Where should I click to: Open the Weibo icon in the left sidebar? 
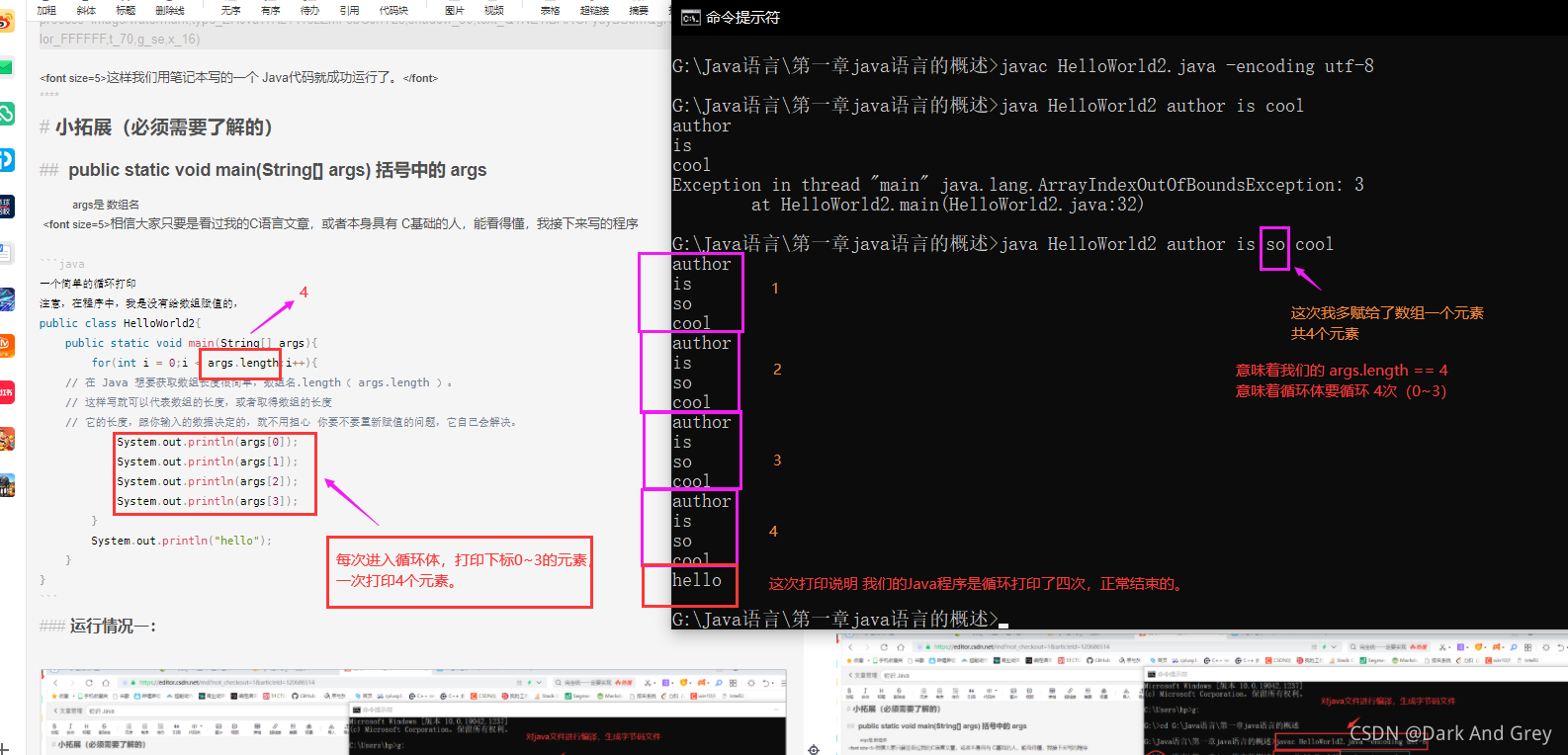pos(6,22)
